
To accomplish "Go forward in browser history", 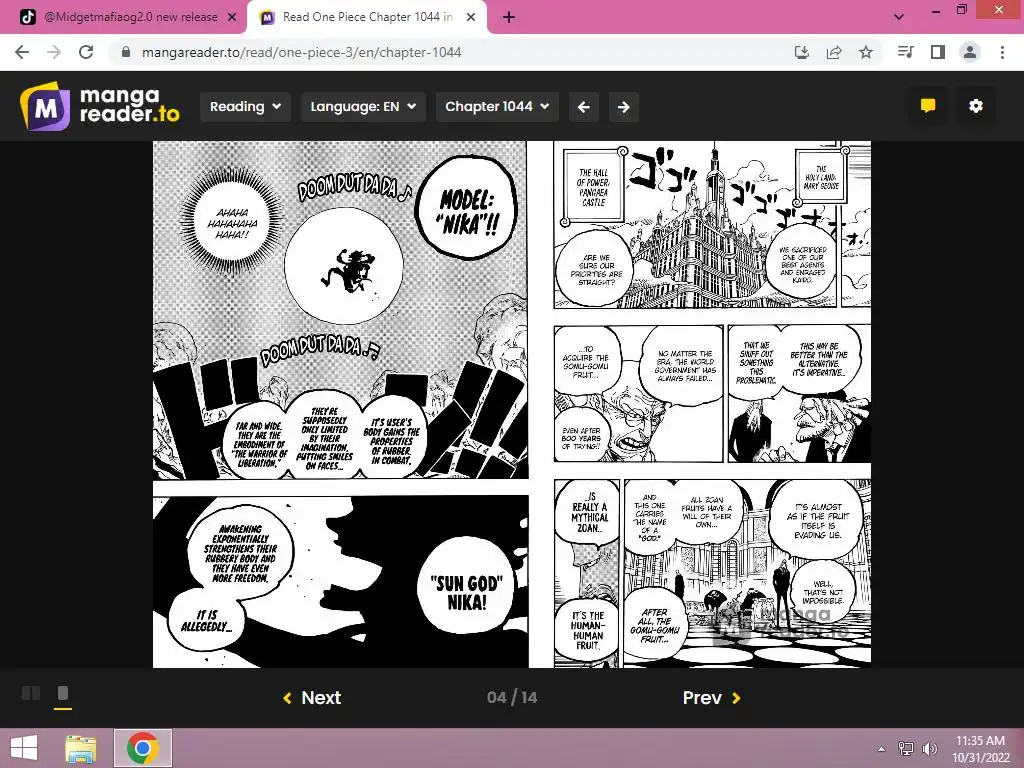I will click(54, 52).
